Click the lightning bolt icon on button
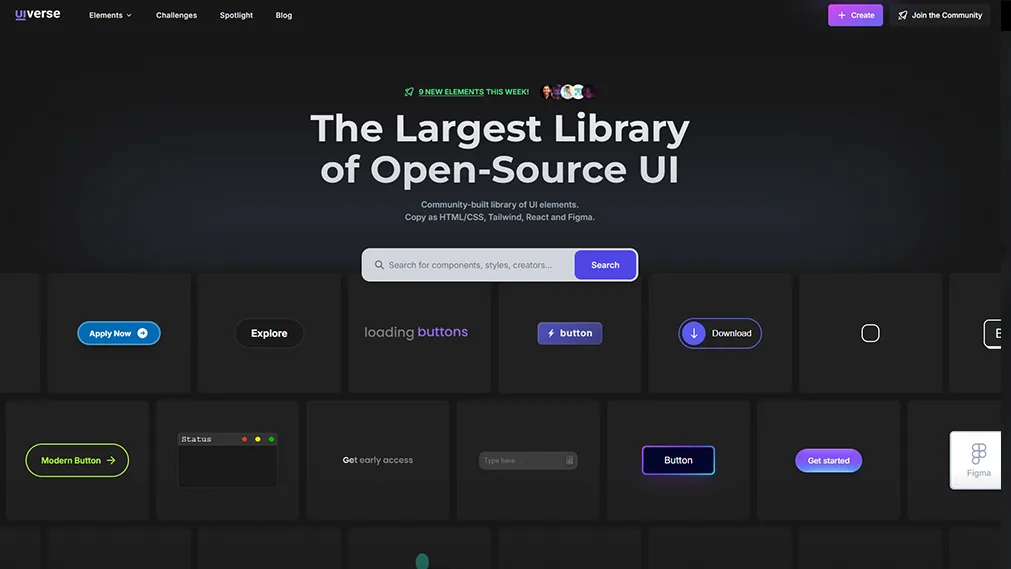Viewport: 1011px width, 569px height. tap(551, 333)
